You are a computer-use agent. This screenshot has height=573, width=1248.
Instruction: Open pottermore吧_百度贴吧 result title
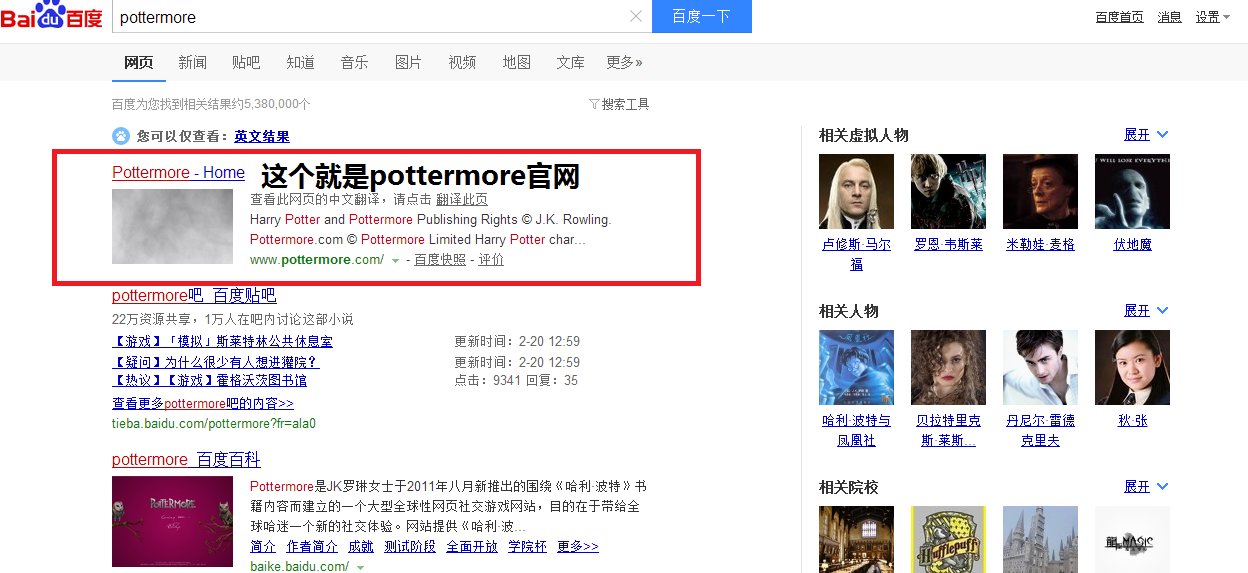194,295
